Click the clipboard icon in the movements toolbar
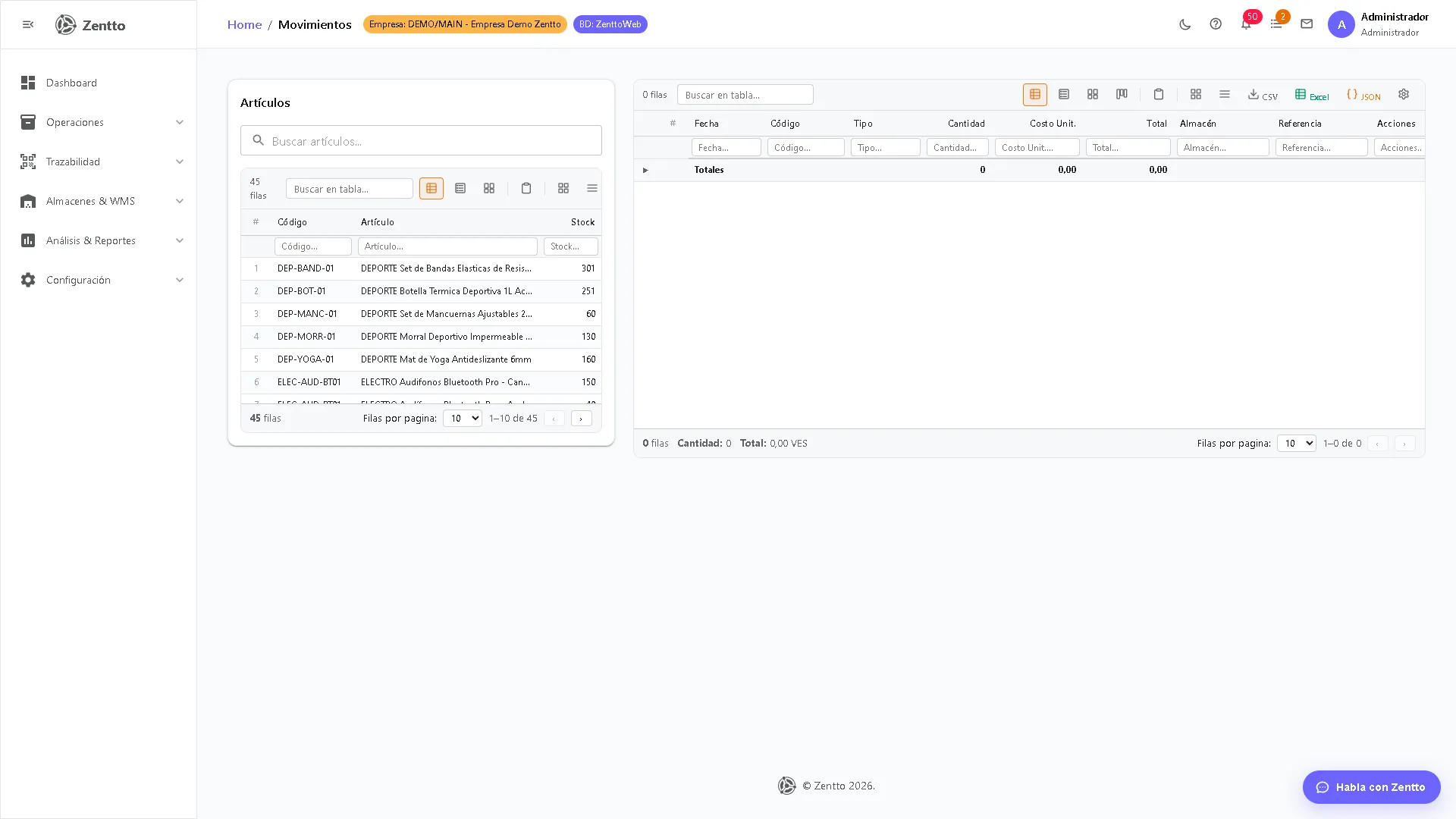Viewport: 1456px width, 819px height. click(x=1159, y=94)
